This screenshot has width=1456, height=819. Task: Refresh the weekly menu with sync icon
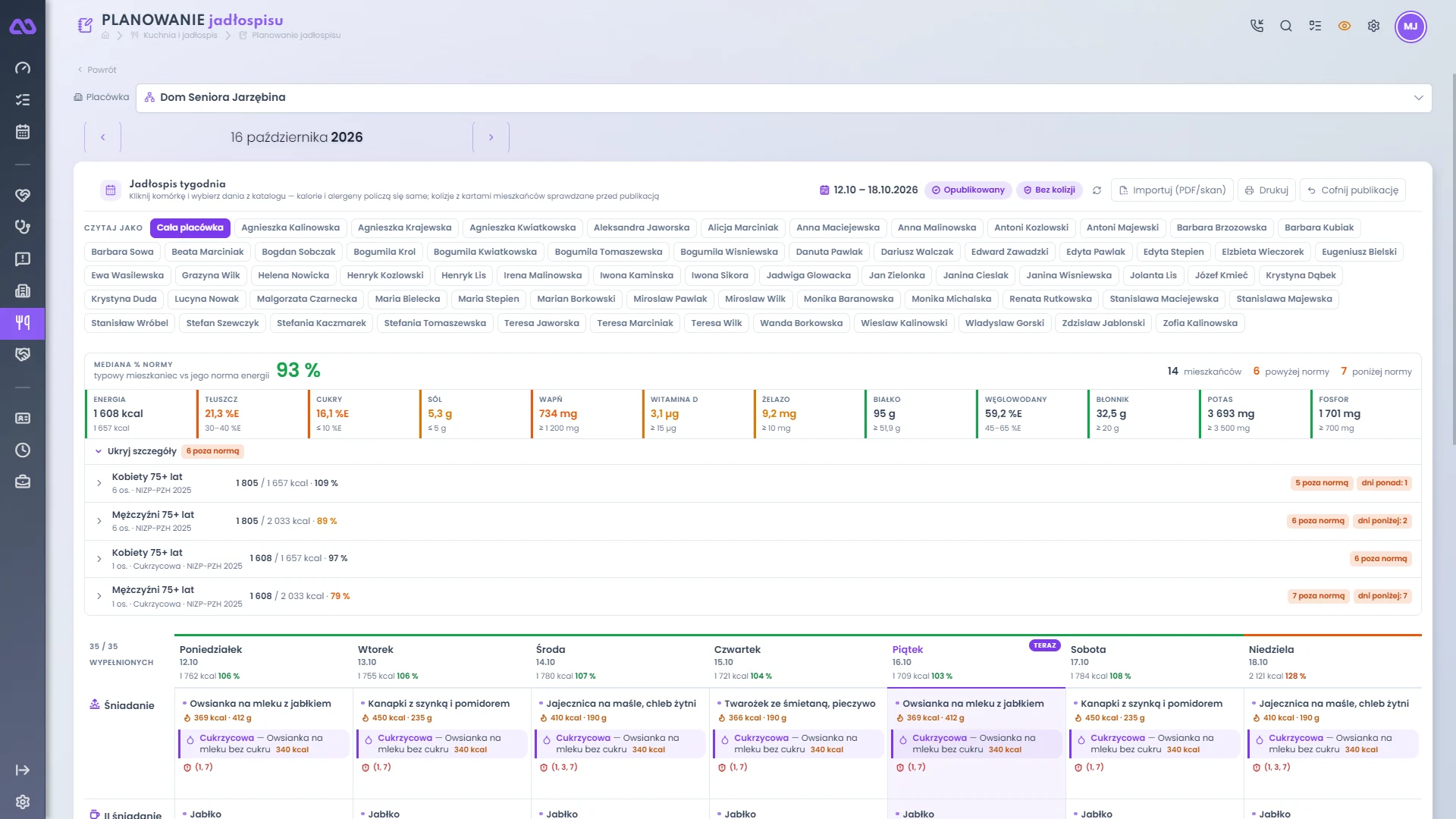[x=1097, y=190]
